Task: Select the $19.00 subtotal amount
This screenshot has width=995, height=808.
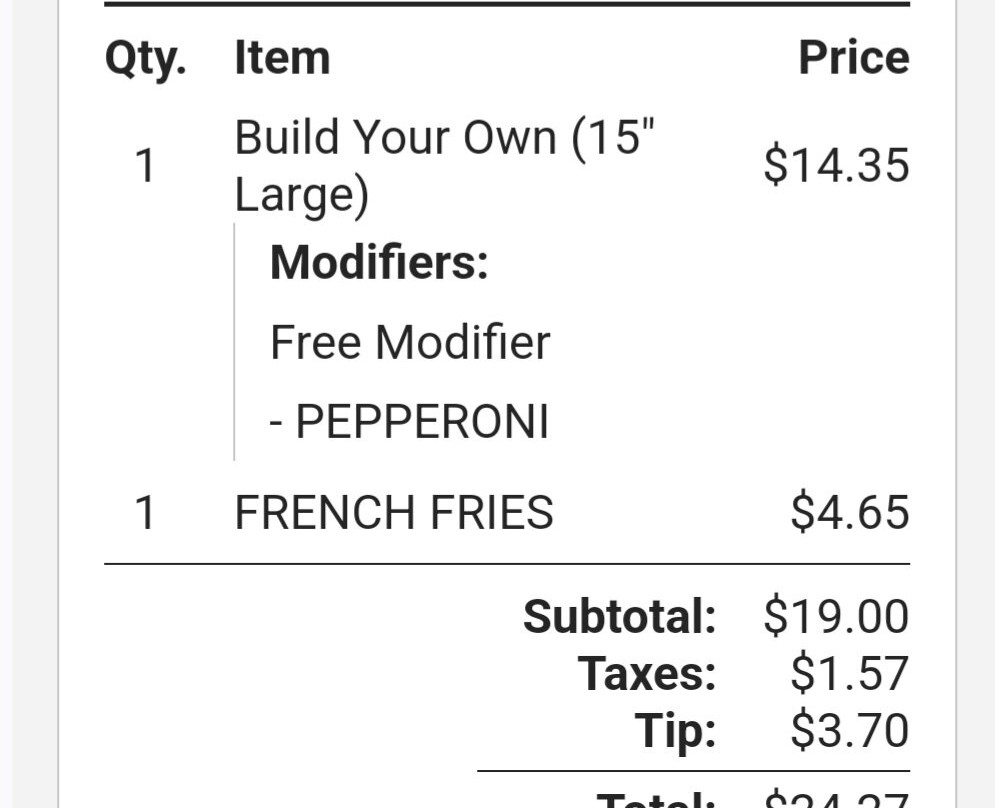Action: point(836,616)
